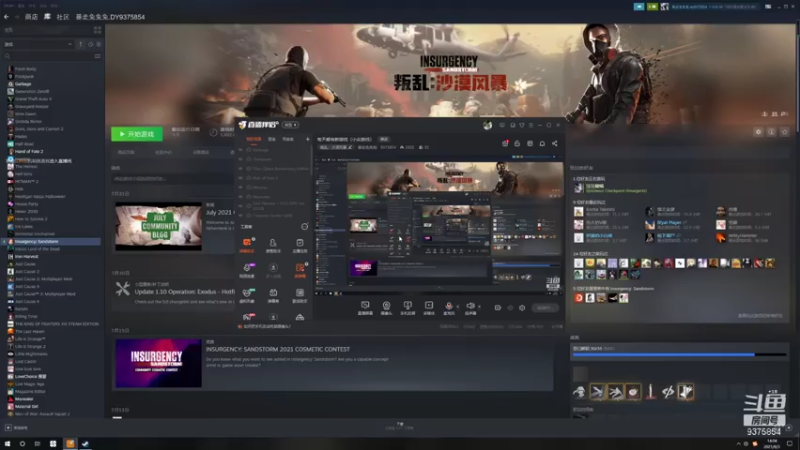Open game settings gear on Insurgency page

[758, 132]
